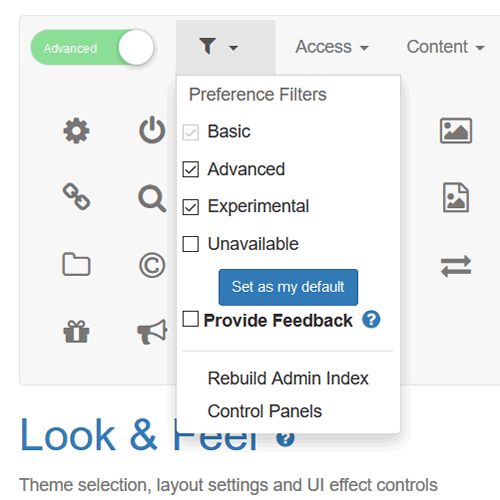Click the copyright symbol icon
The image size is (500, 500).
(x=152, y=265)
